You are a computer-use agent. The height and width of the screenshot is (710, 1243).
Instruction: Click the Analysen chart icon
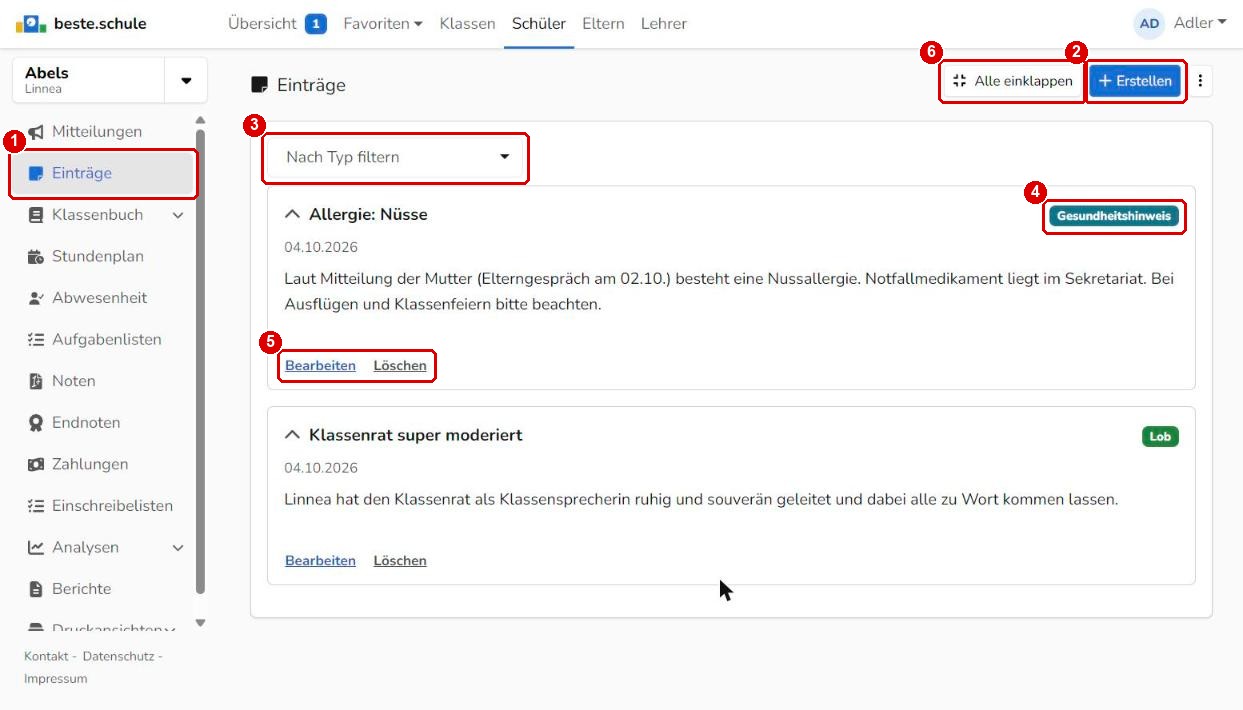click(x=36, y=548)
